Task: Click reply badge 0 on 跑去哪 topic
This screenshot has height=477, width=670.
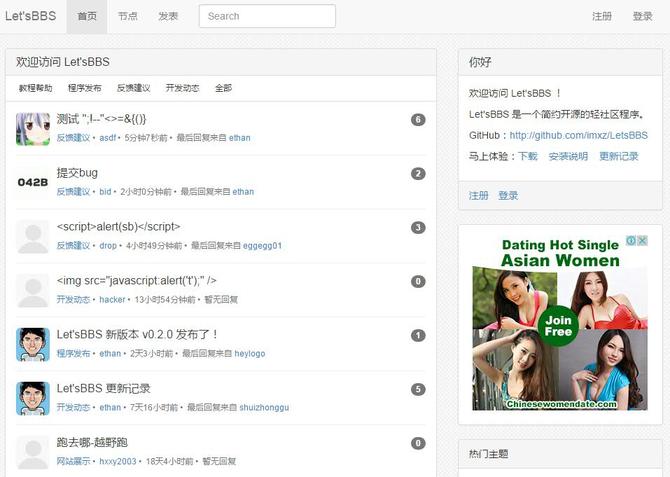Action: 418,443
